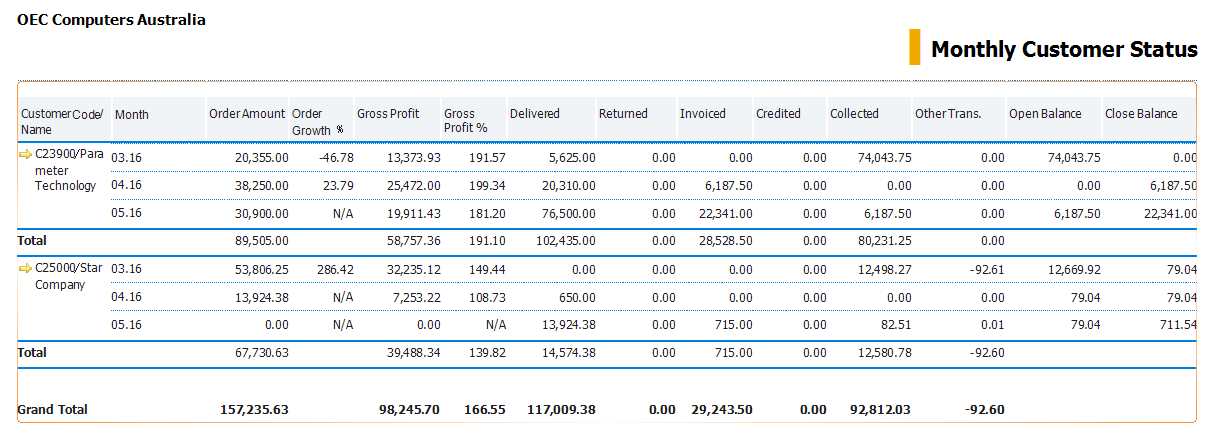Open customer C23900/Parameter Technology
This screenshot has width=1214, height=438.
(x=69, y=171)
